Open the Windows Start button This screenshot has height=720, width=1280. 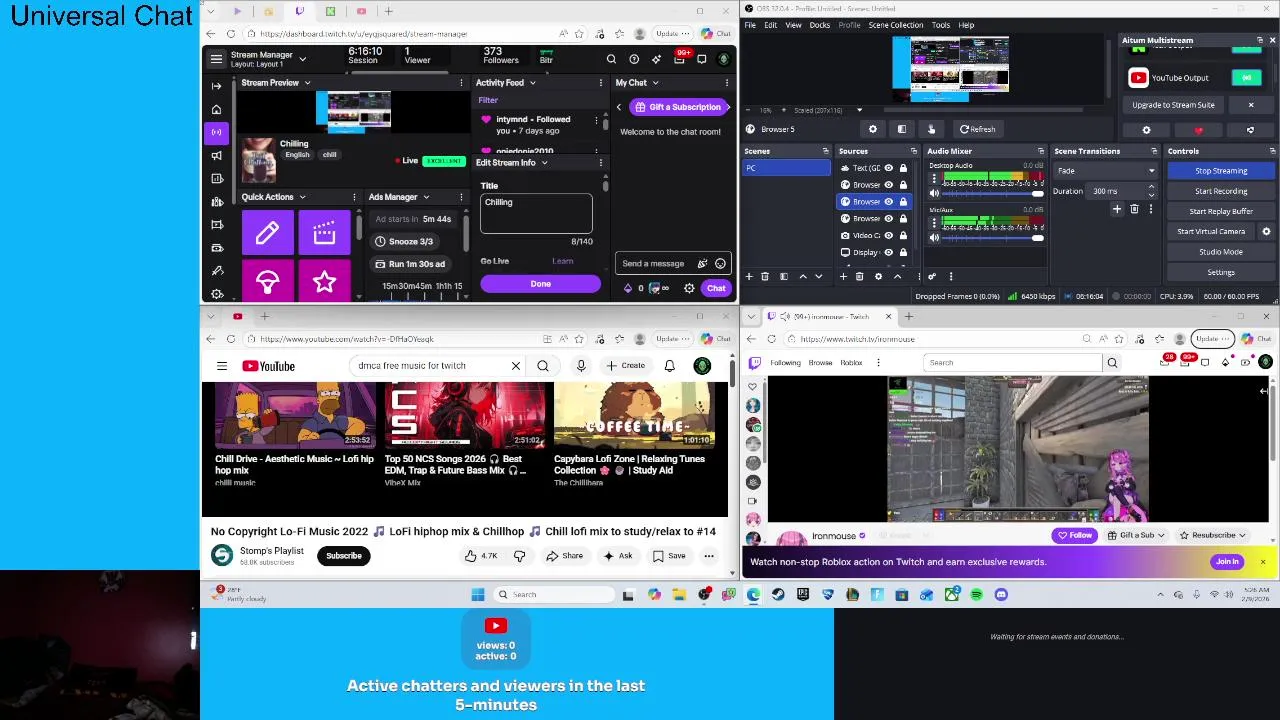point(478,595)
